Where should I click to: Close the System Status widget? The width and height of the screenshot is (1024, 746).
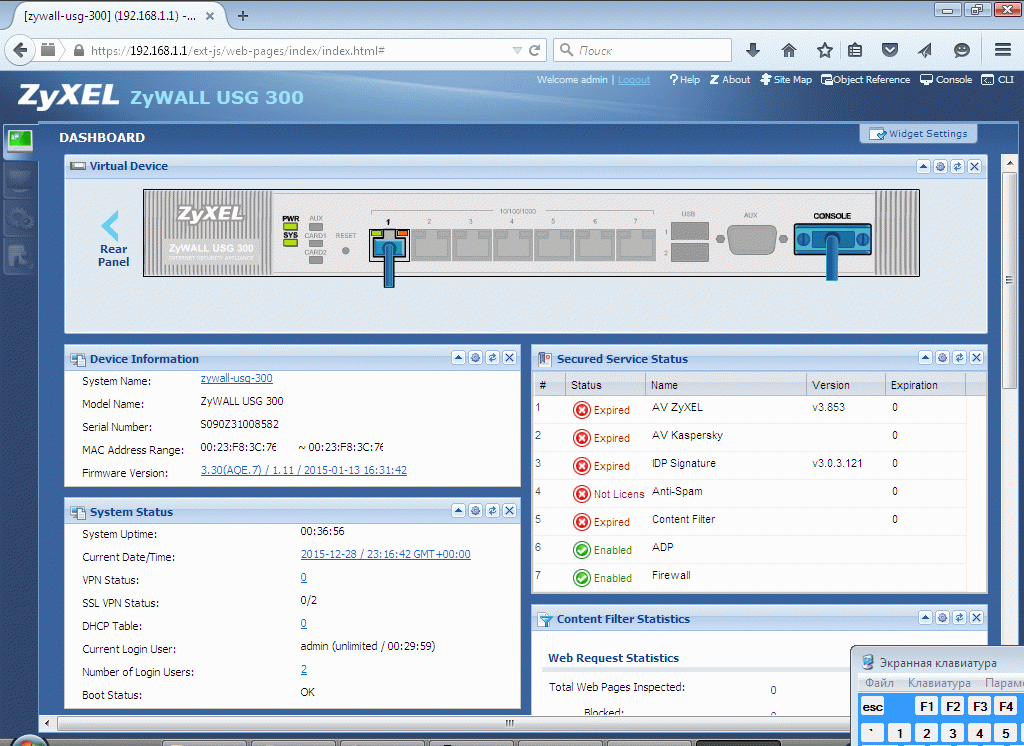point(509,510)
